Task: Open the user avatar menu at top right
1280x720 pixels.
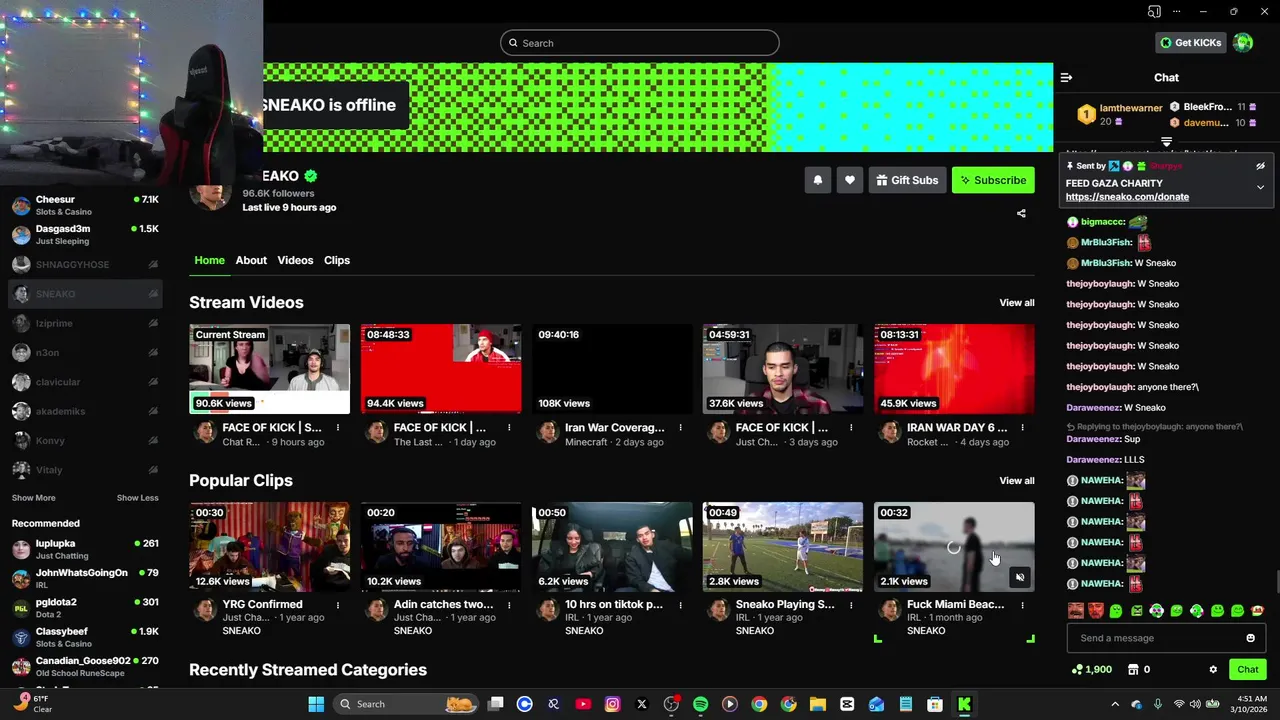Action: (1243, 43)
